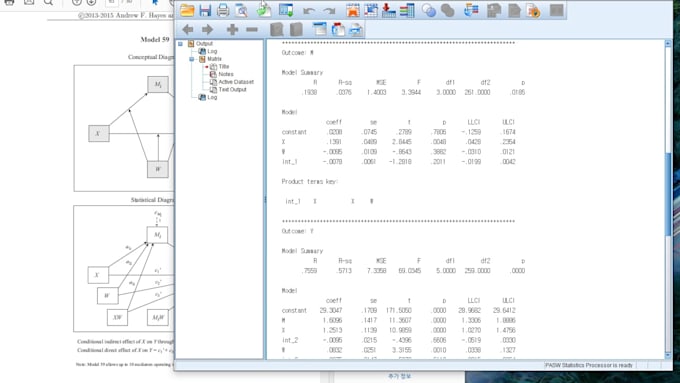The width and height of the screenshot is (680, 383).
Task: Click the first gray book Show icon
Action: (277, 29)
